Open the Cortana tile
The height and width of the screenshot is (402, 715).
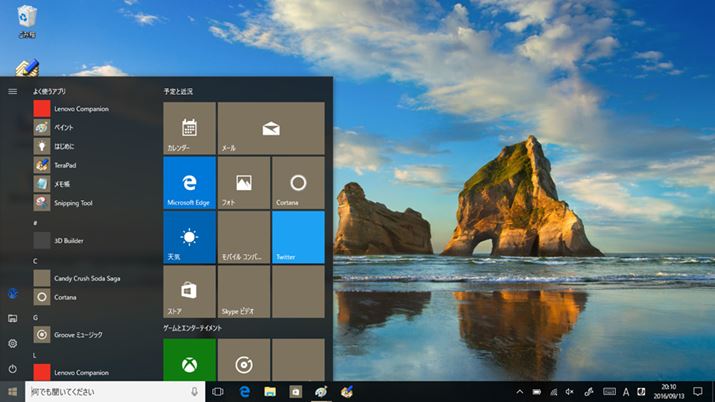(298, 182)
